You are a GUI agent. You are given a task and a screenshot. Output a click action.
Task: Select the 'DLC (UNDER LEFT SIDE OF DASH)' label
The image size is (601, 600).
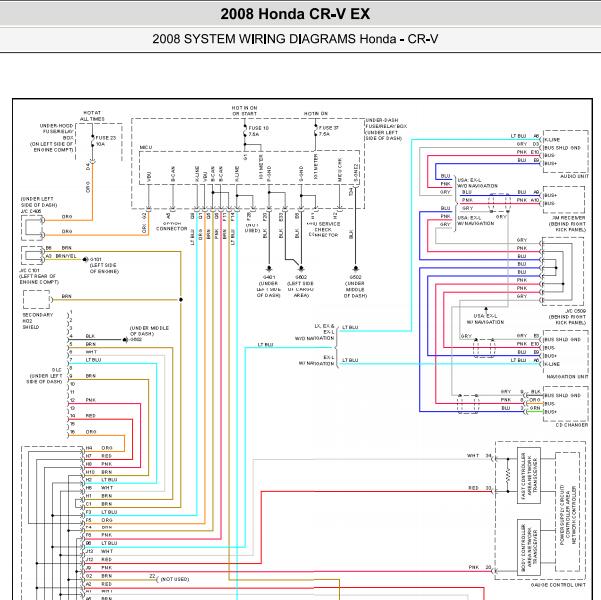coord(44,376)
